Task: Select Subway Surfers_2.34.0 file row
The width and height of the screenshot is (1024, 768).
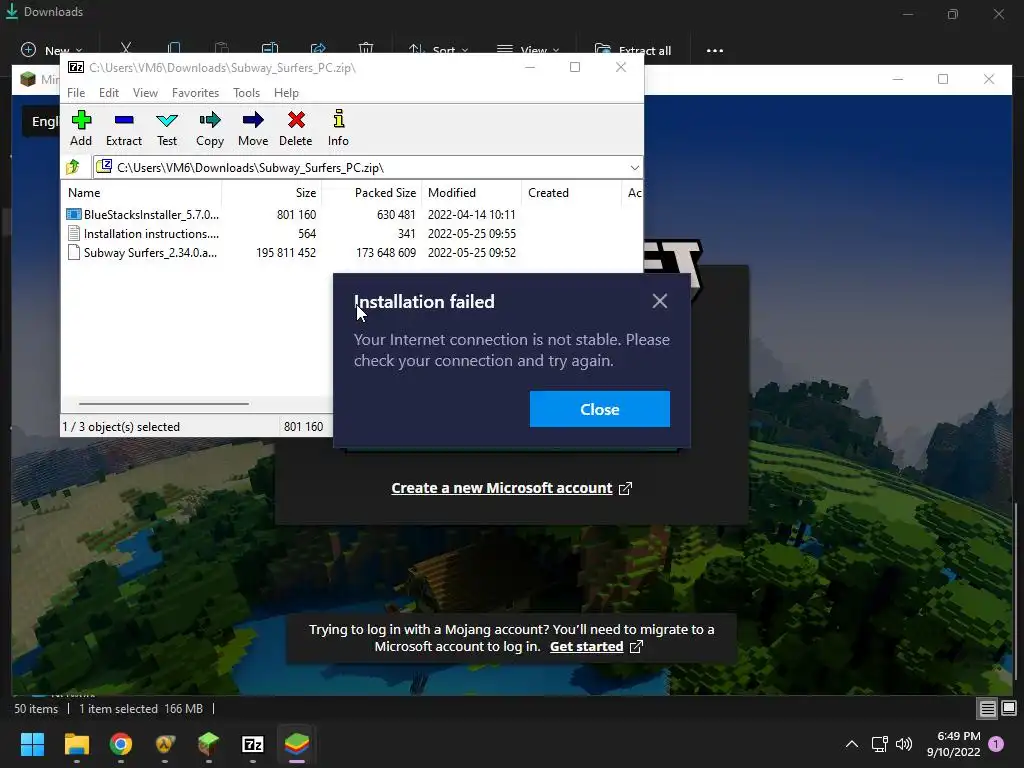Action: [291, 253]
